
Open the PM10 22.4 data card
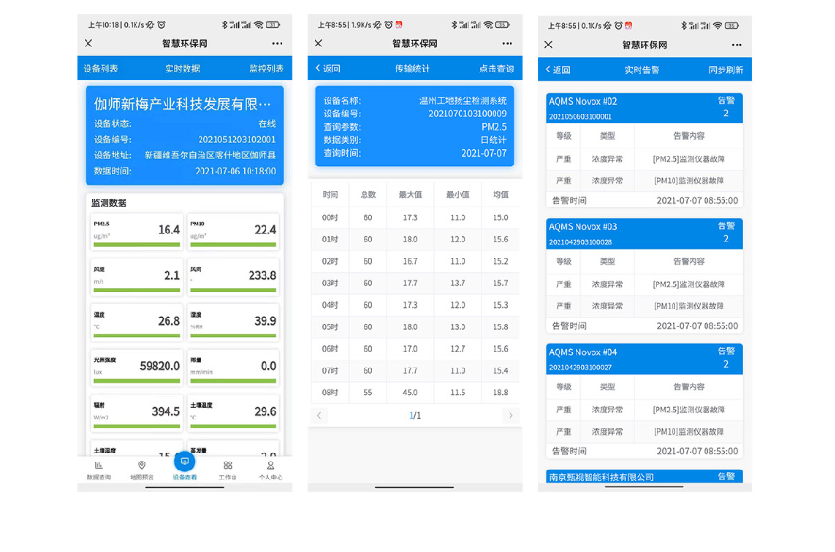click(233, 231)
